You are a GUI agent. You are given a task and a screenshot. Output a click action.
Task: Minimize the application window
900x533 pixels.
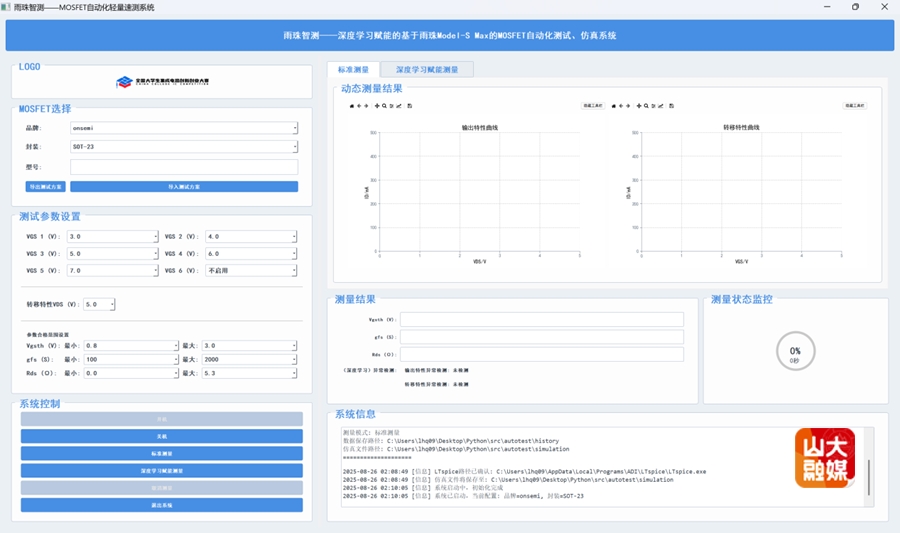pyautogui.click(x=827, y=7)
